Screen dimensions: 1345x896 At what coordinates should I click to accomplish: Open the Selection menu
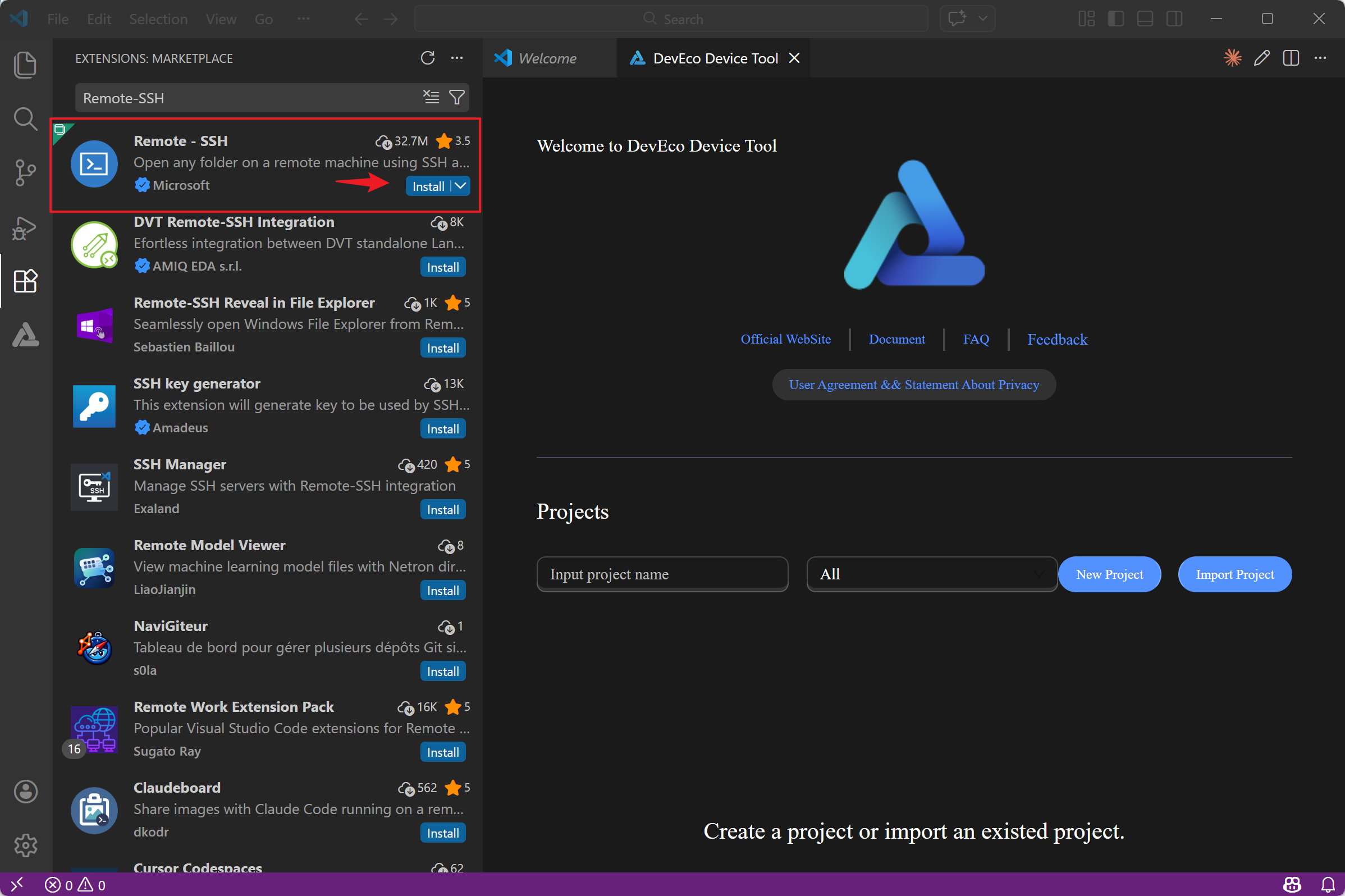158,19
